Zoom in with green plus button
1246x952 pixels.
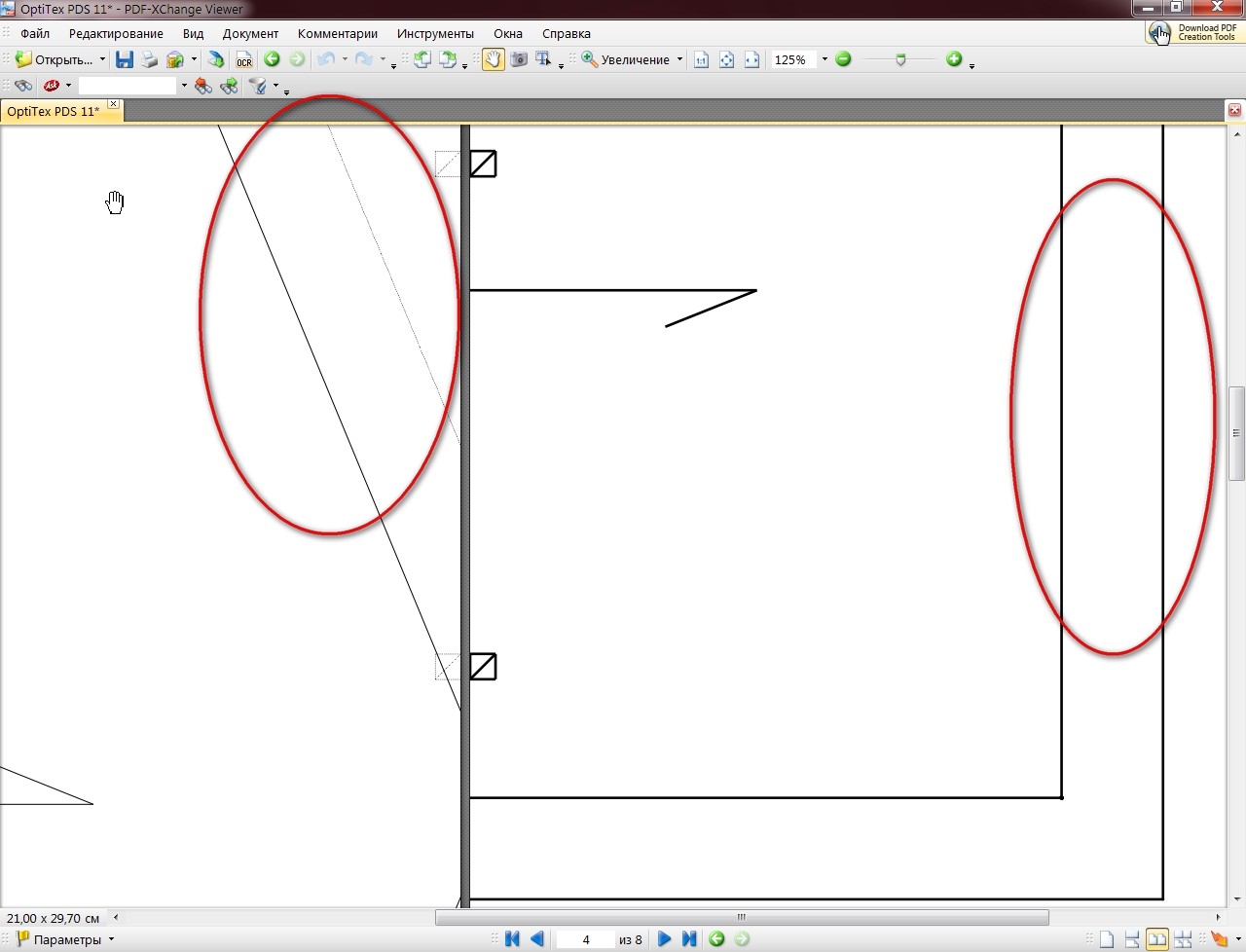point(954,59)
